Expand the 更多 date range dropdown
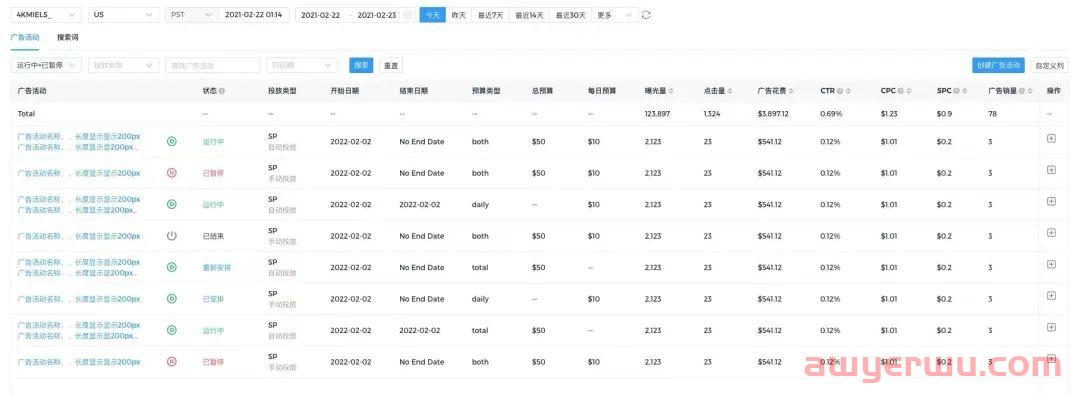Viewport: 1080px width, 396px height. (614, 15)
